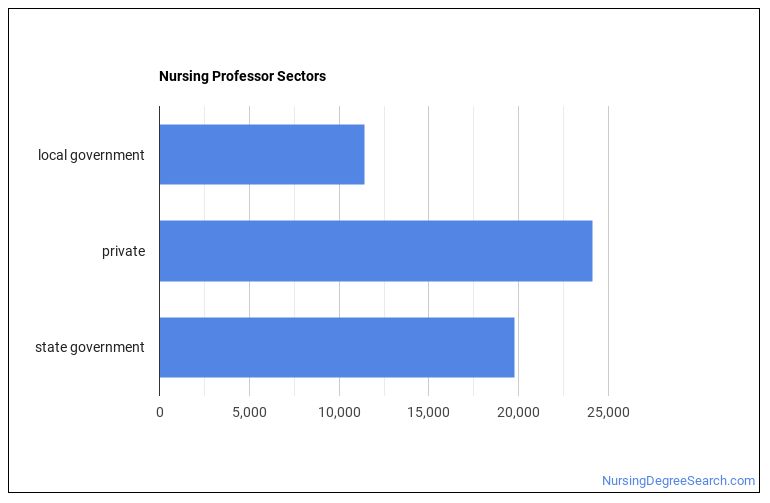Click the 15,000 gridline beside local government bar

coord(428,154)
